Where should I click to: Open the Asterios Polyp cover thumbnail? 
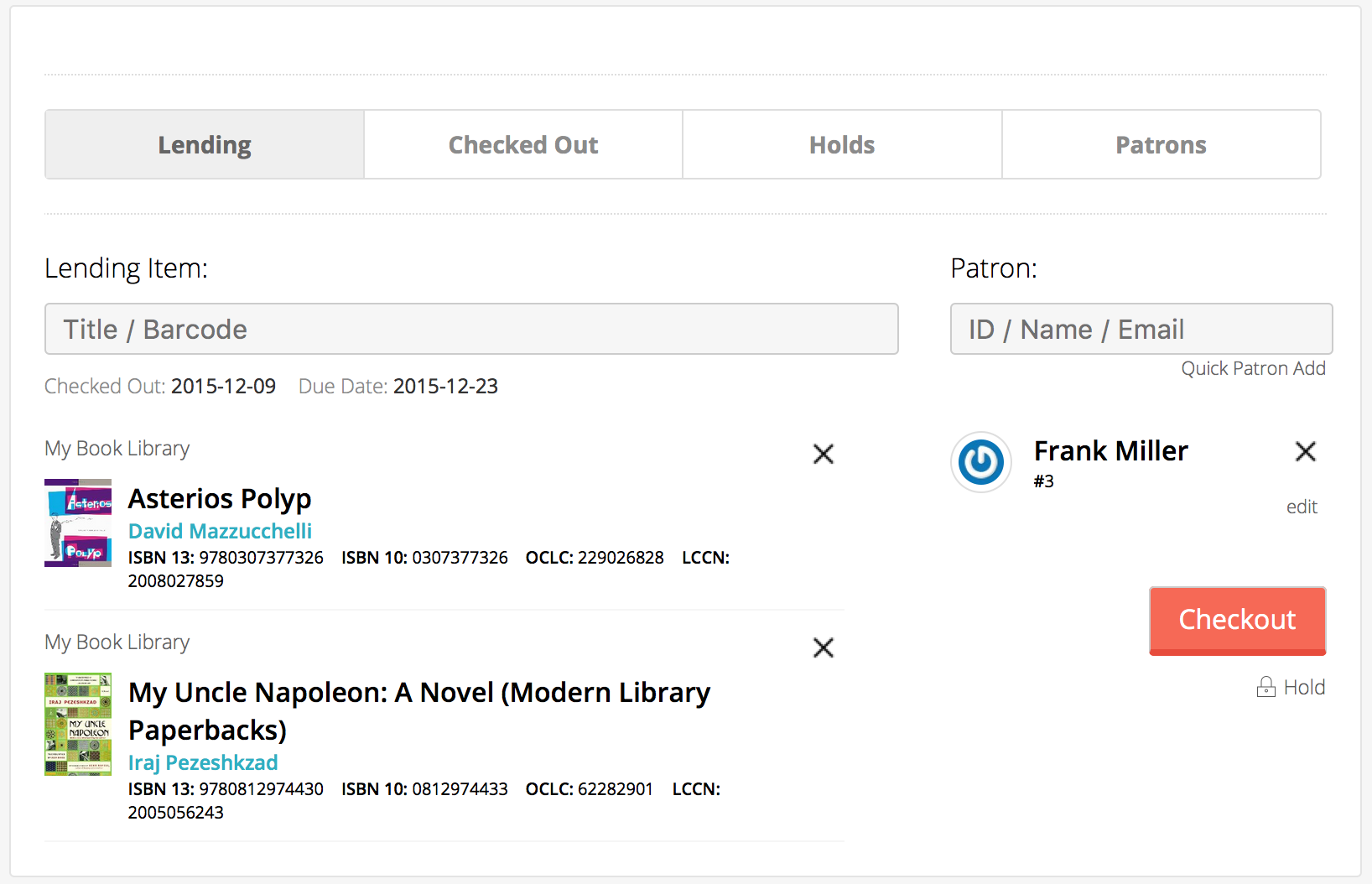pyautogui.click(x=78, y=523)
